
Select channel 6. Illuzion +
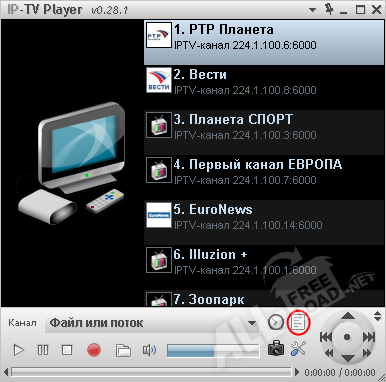pyautogui.click(x=264, y=267)
